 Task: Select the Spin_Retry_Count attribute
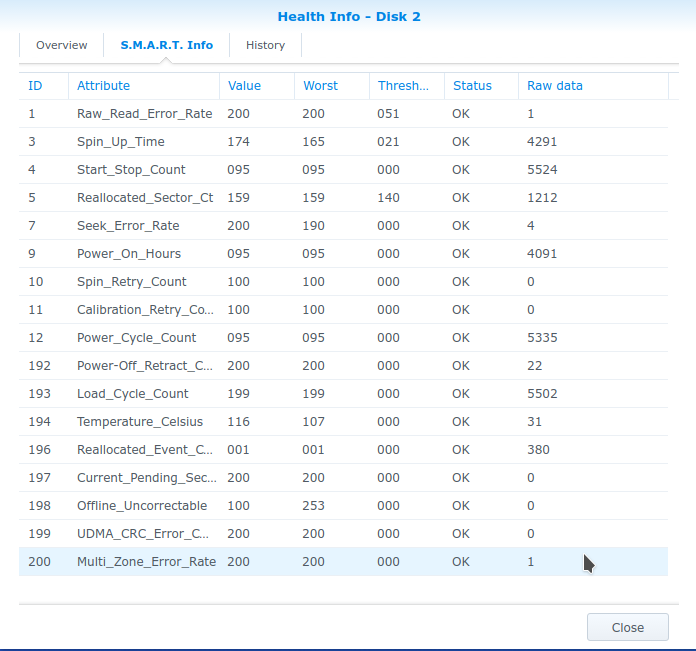coord(131,281)
